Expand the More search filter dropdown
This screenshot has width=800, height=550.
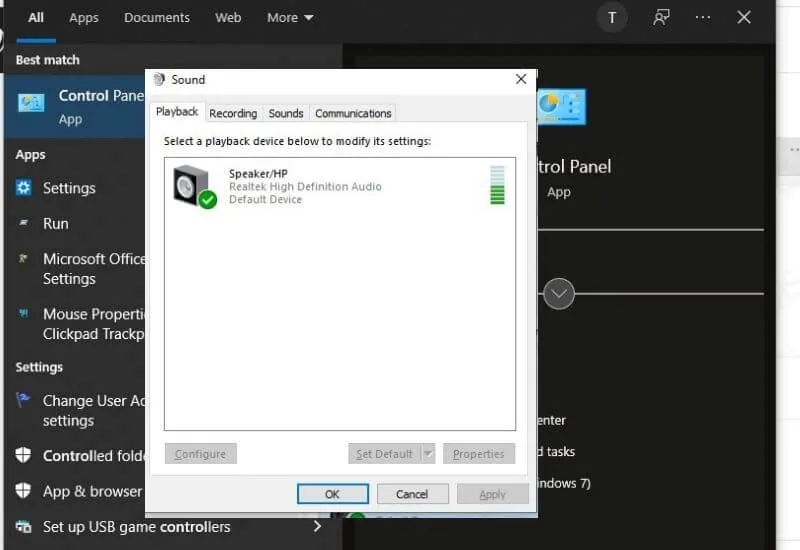tap(290, 18)
